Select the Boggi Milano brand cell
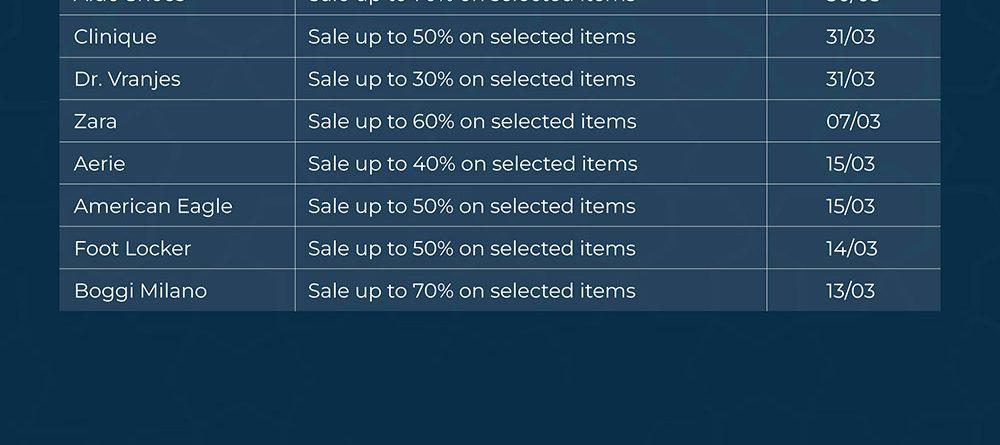 (140, 291)
